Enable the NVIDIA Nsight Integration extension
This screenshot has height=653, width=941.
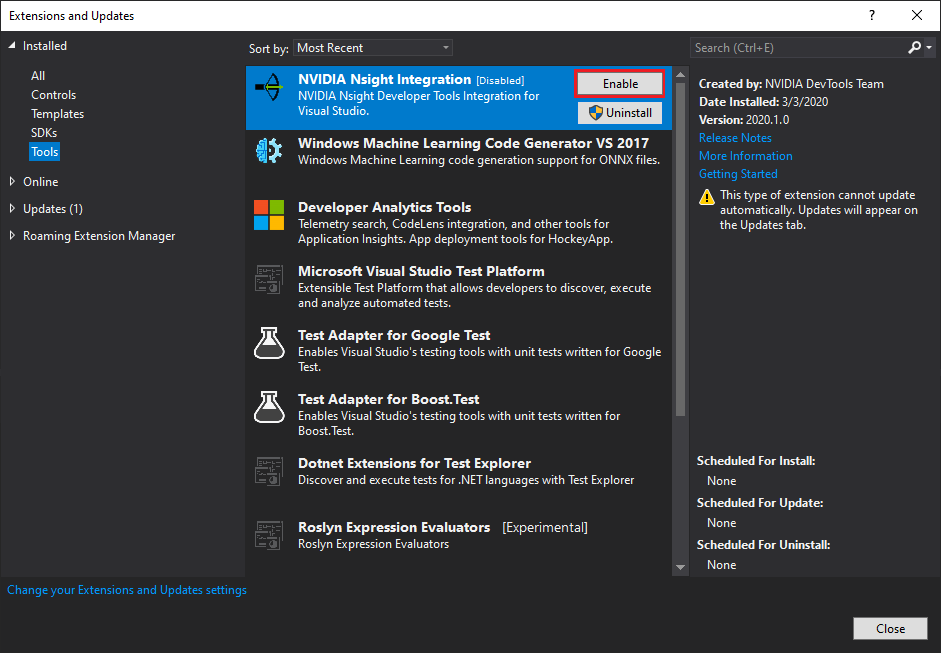point(620,83)
